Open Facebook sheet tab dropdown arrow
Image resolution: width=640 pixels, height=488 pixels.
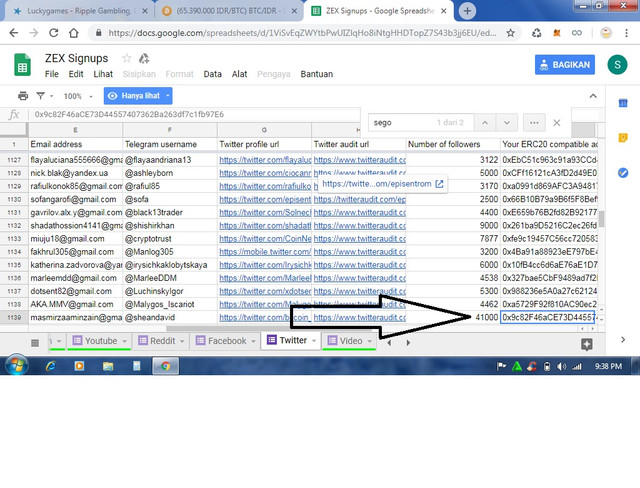point(253,341)
